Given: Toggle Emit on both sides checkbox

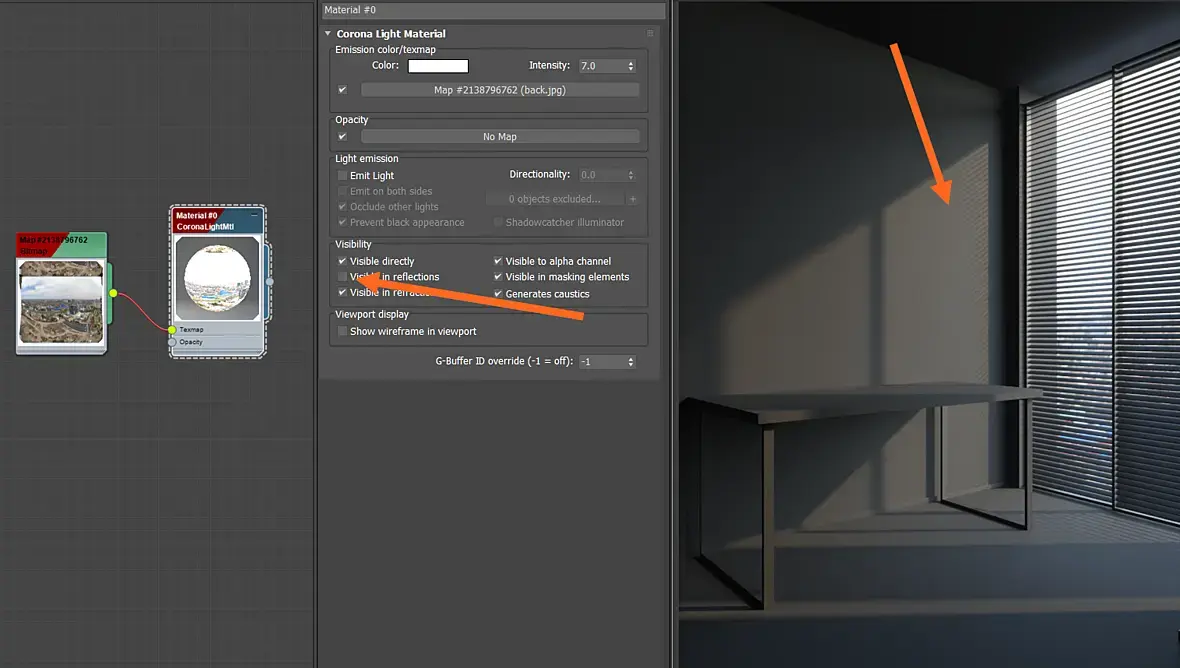Looking at the screenshot, I should click(342, 191).
